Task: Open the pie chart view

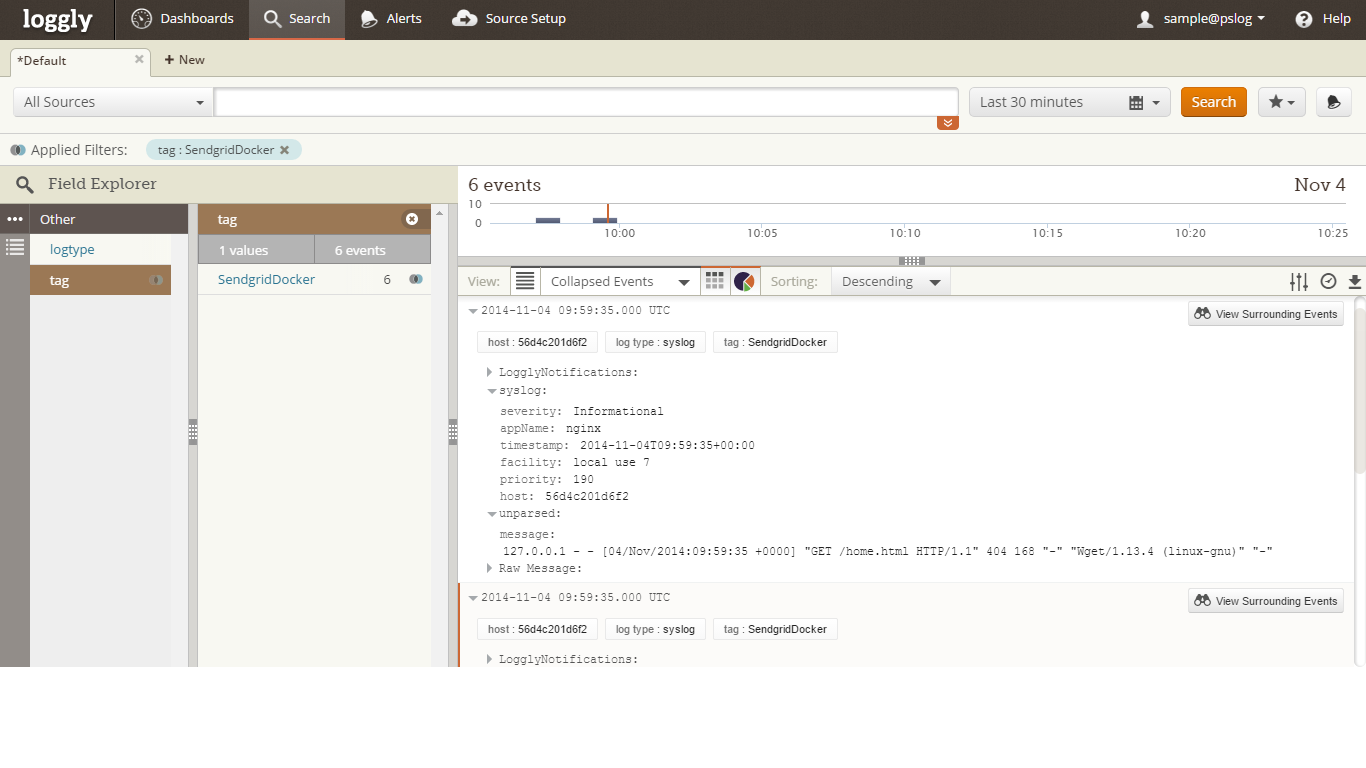Action: pyautogui.click(x=744, y=282)
